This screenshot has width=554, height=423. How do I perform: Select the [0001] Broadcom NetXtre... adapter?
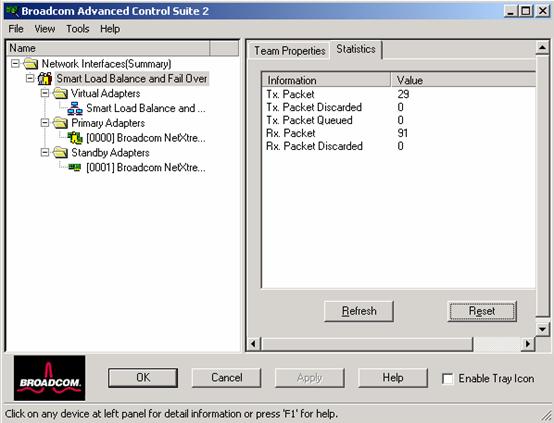coord(146,167)
